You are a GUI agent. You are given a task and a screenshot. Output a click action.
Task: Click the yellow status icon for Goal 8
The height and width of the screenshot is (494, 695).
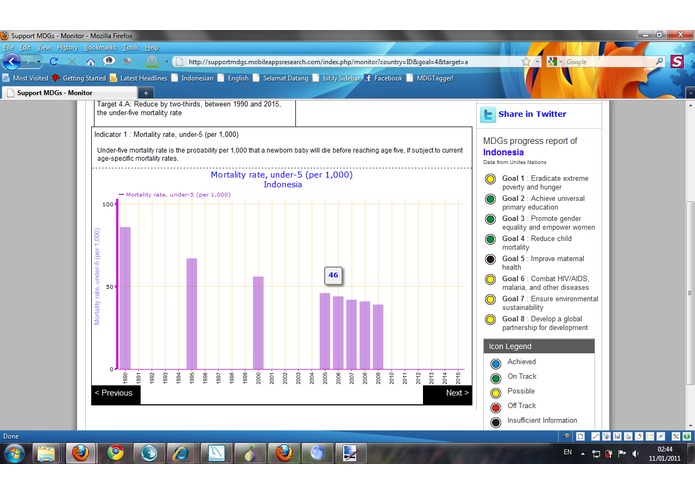tap(490, 319)
